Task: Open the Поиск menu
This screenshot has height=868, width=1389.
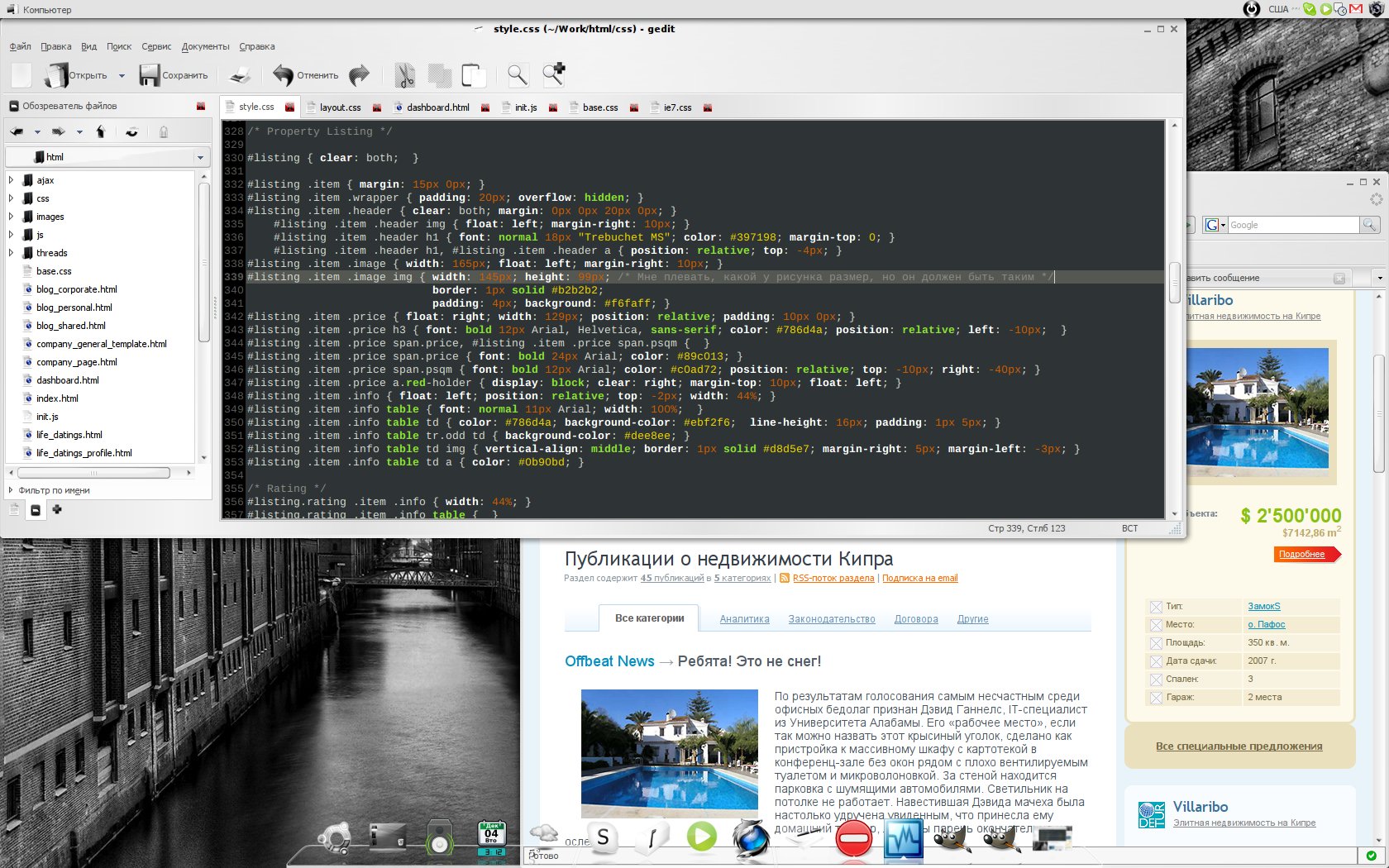Action: coord(119,46)
